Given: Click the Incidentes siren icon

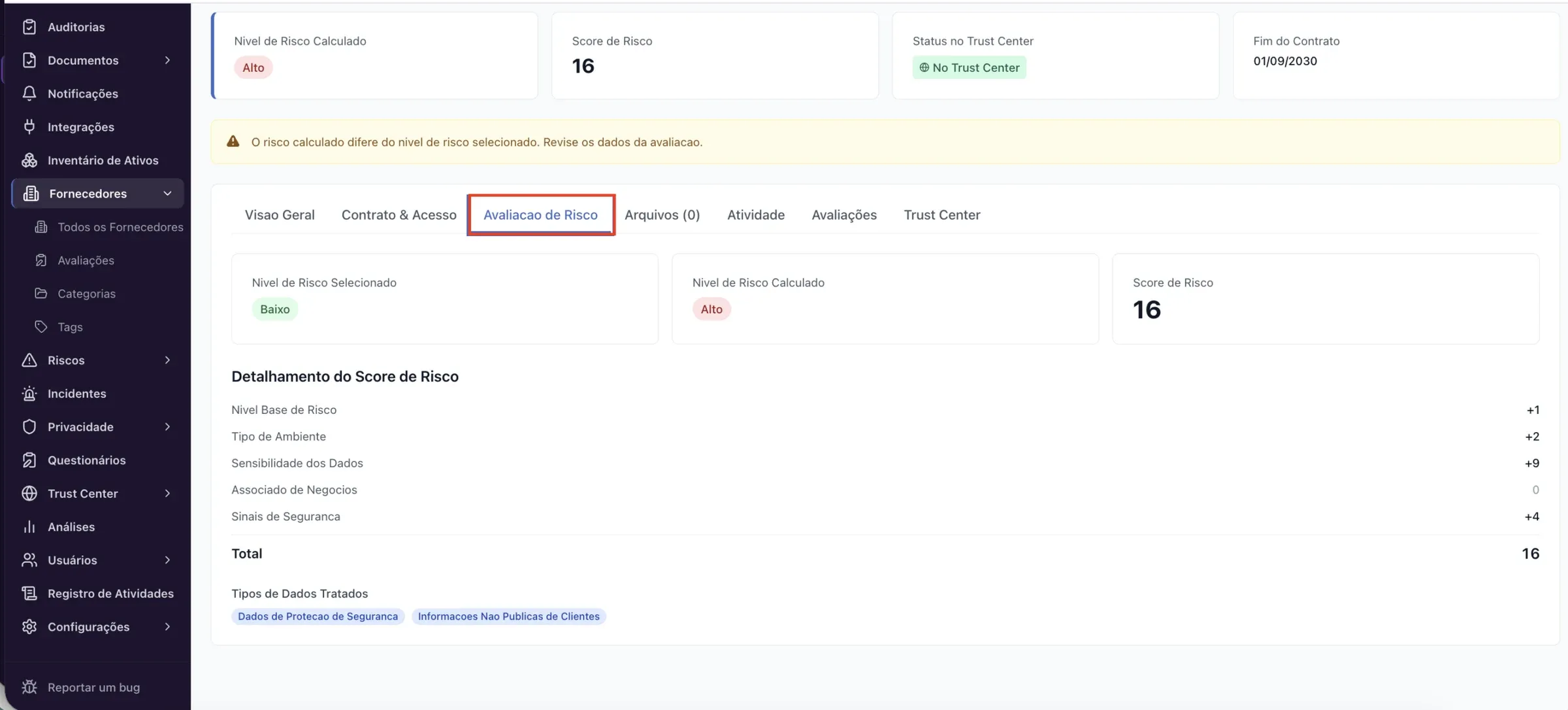Looking at the screenshot, I should 29,394.
